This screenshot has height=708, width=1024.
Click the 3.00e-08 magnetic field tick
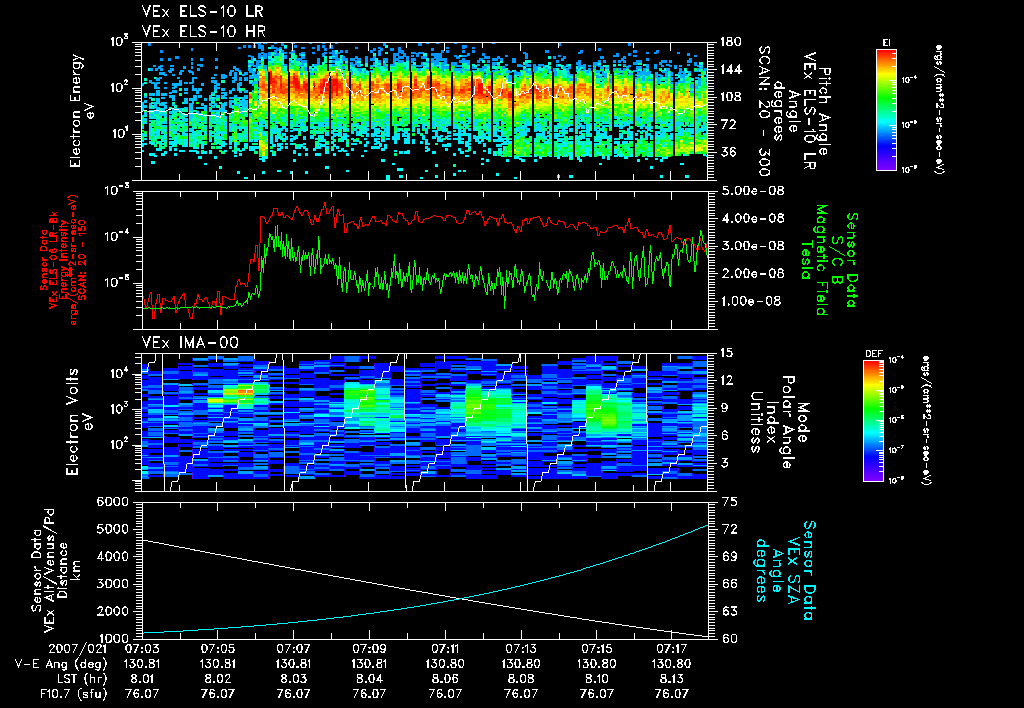[752, 246]
